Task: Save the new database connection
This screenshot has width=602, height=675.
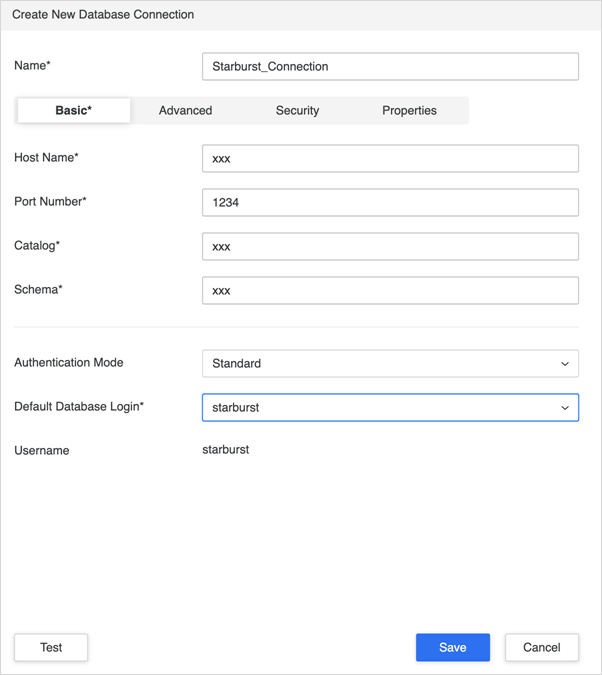Action: 453,647
